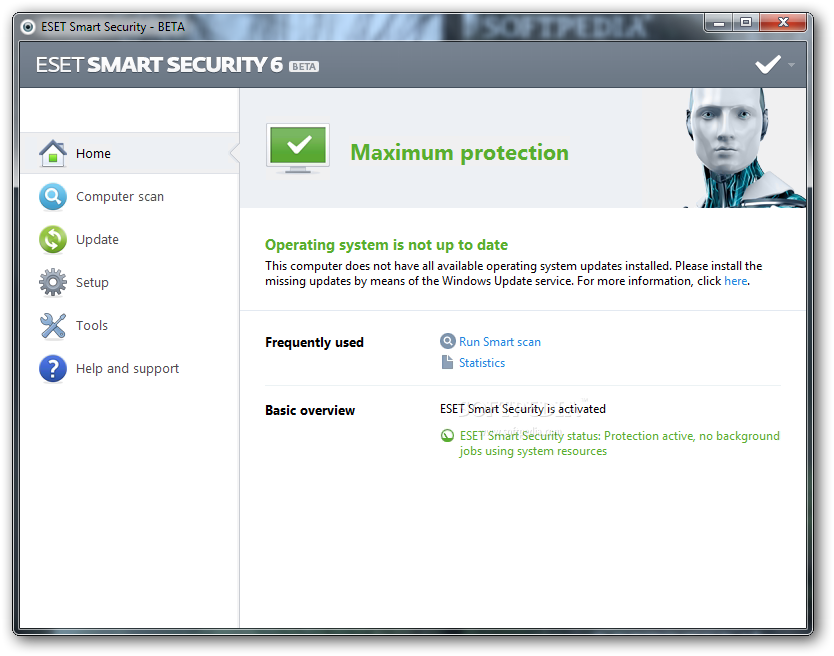This screenshot has width=834, height=656.
Task: Click the Run Smart scan magnifier icon
Action: click(447, 341)
